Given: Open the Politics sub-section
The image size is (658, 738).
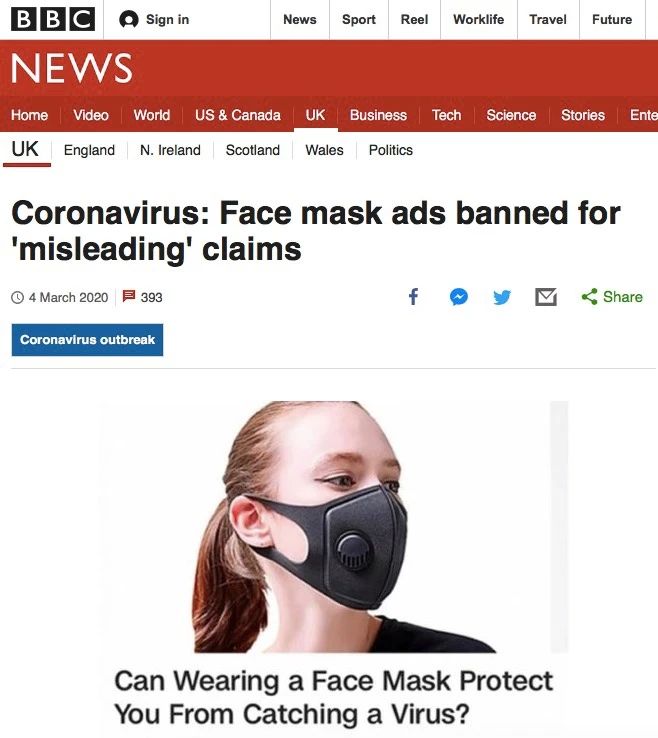Looking at the screenshot, I should tap(391, 150).
